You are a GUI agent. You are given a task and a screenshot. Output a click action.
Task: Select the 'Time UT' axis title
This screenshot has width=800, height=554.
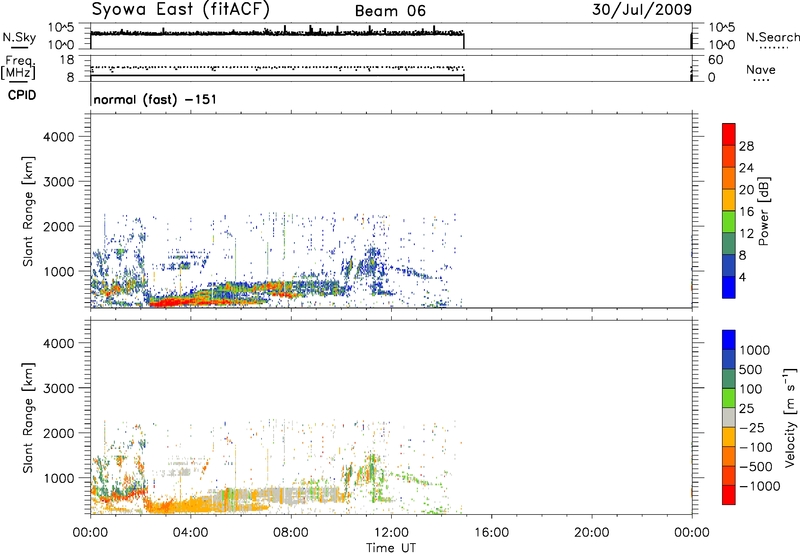pyautogui.click(x=391, y=548)
